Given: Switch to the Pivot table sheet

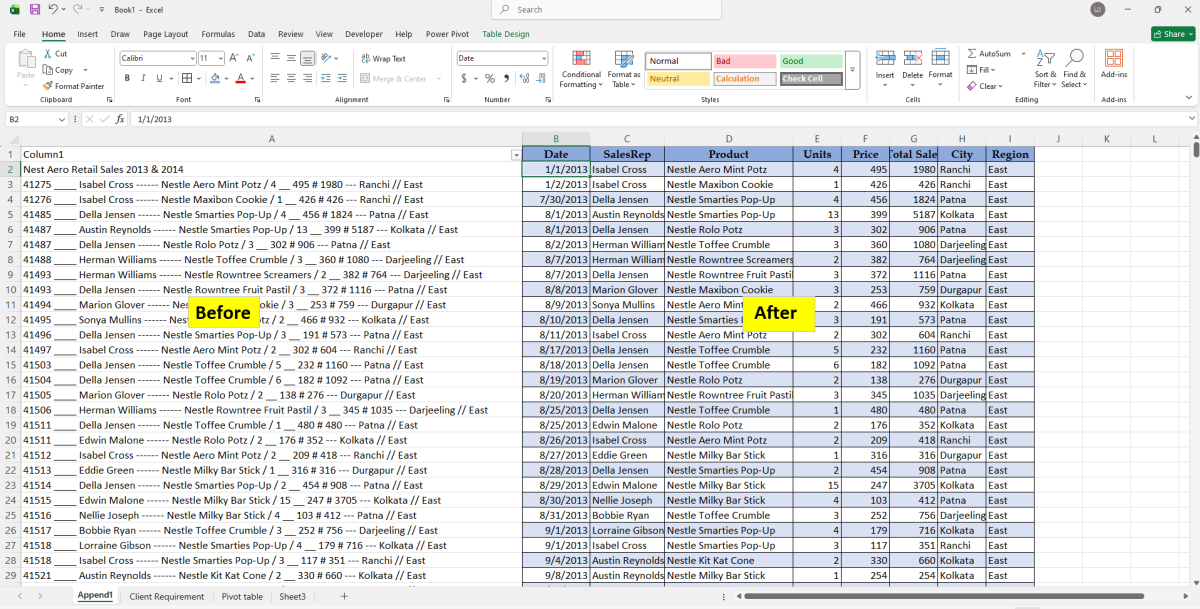Looking at the screenshot, I should pyautogui.click(x=242, y=597).
